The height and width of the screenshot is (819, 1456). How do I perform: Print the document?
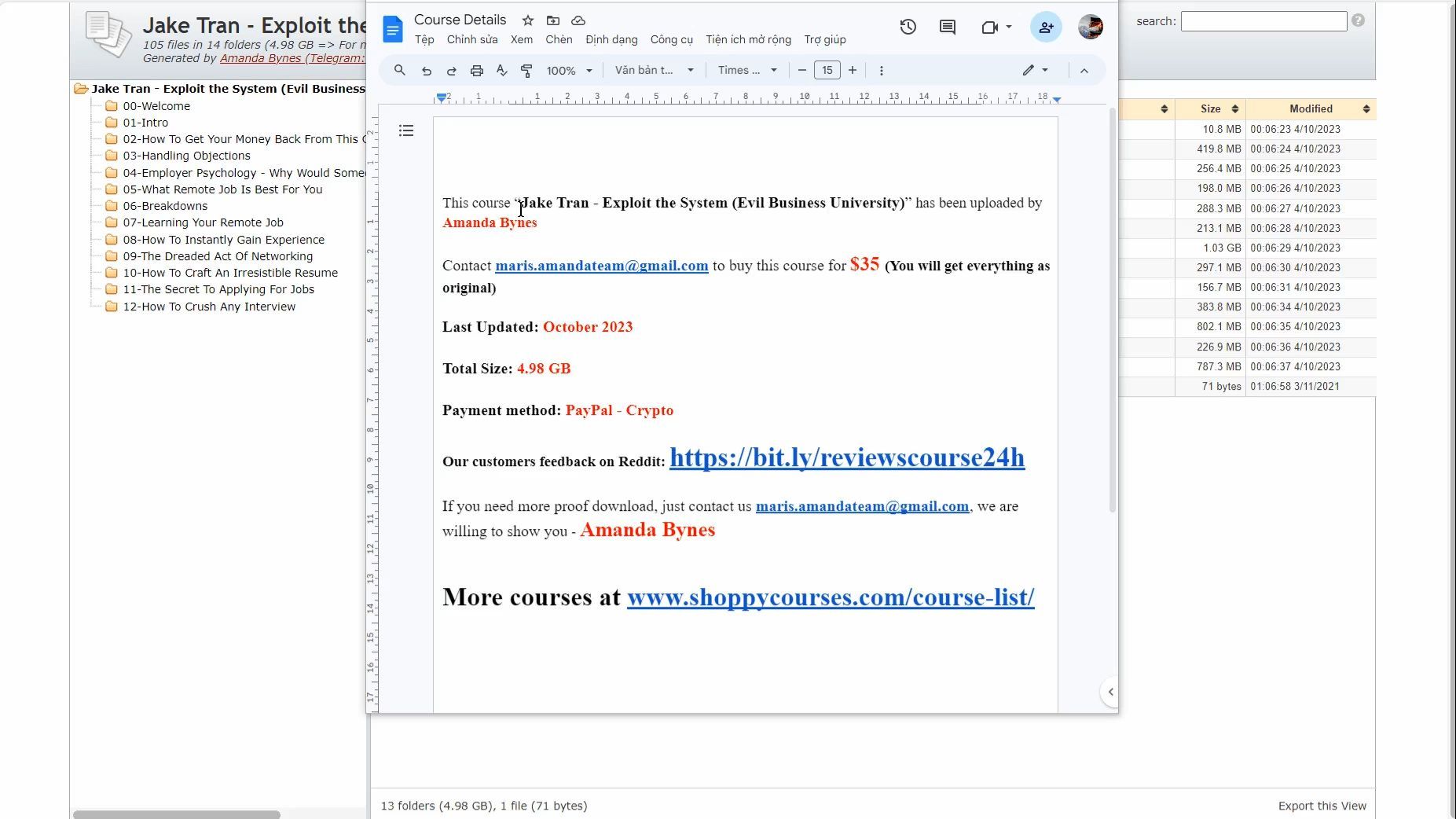(477, 71)
